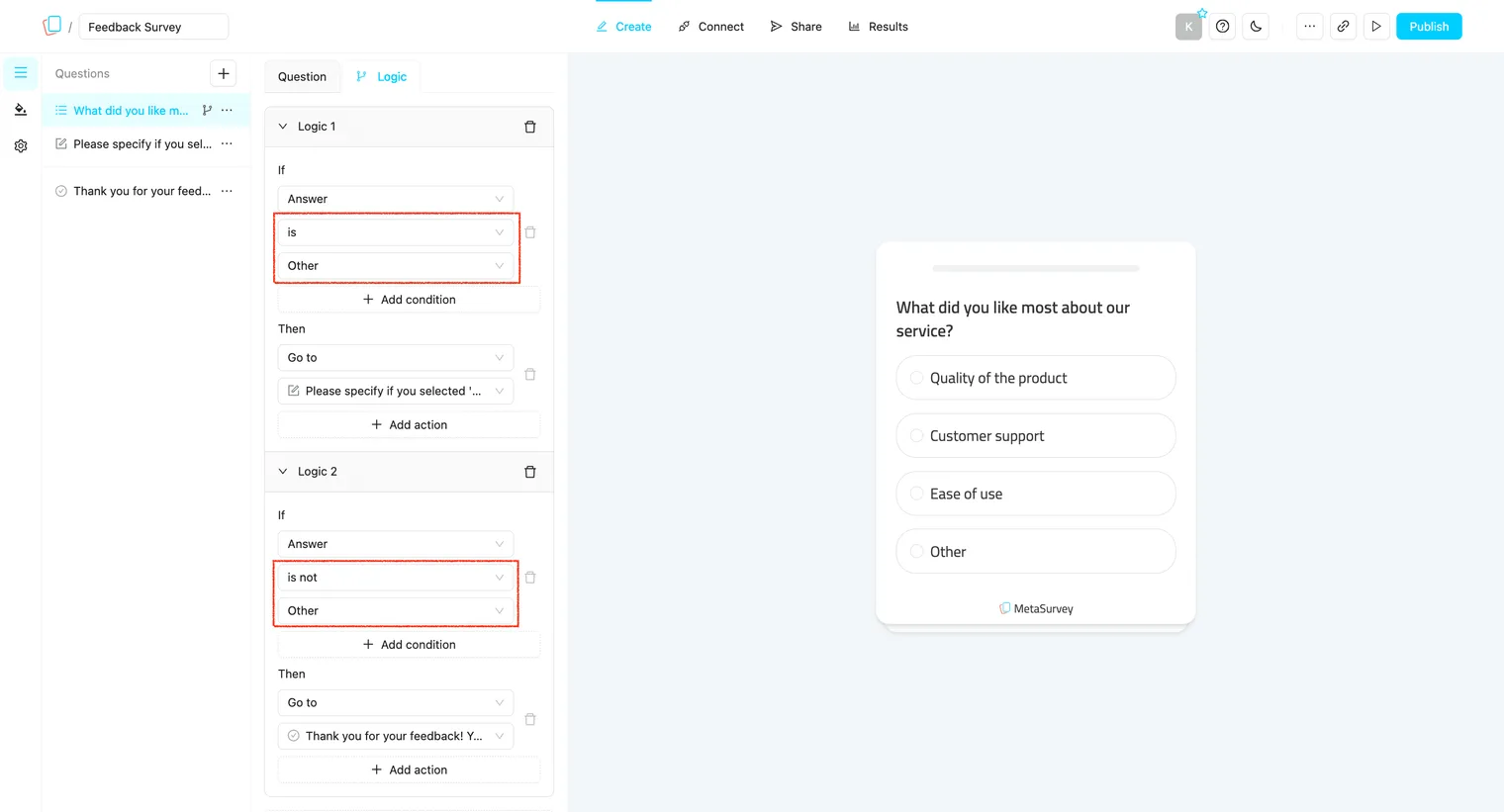Delete Logic 2 using its trash icon
The width and height of the screenshot is (1504, 812).
click(530, 472)
